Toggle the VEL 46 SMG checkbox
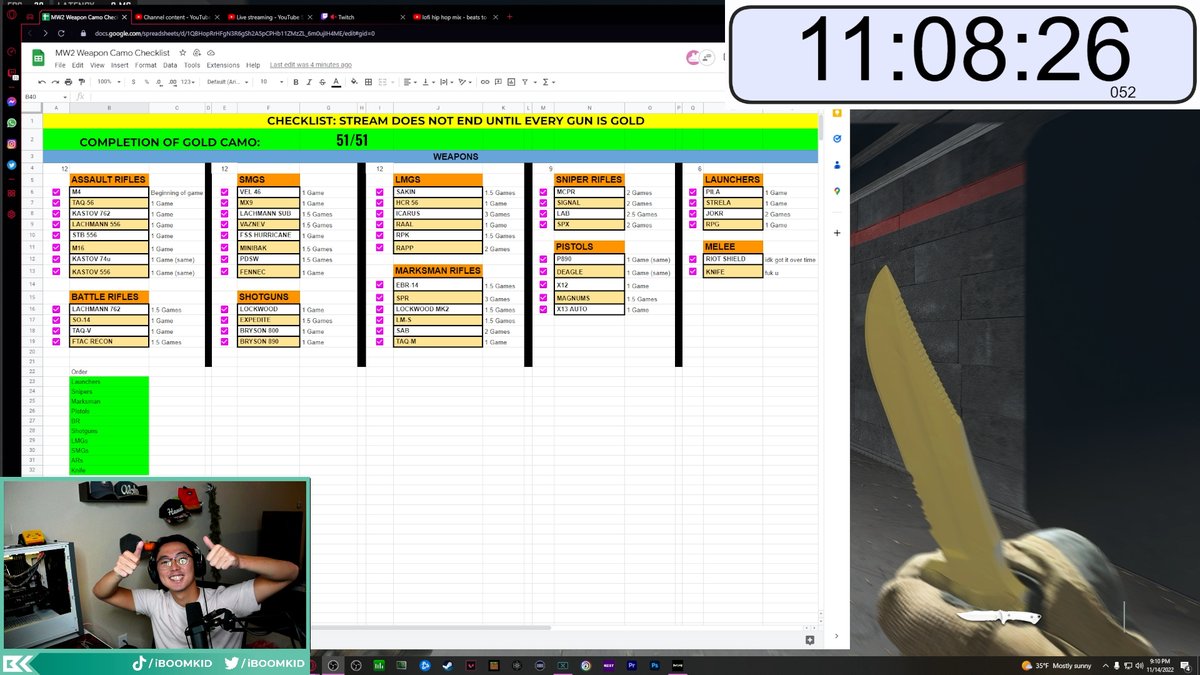The image size is (1200, 675). coord(225,192)
